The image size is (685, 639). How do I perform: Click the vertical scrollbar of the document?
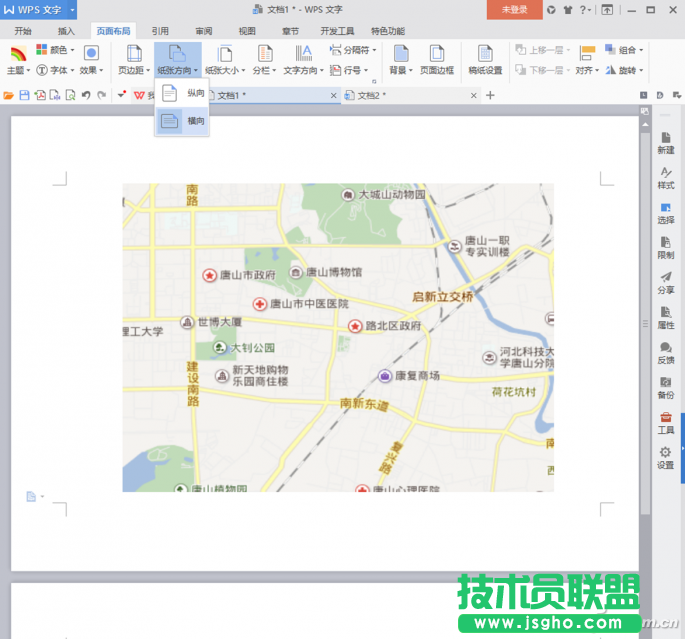645,320
